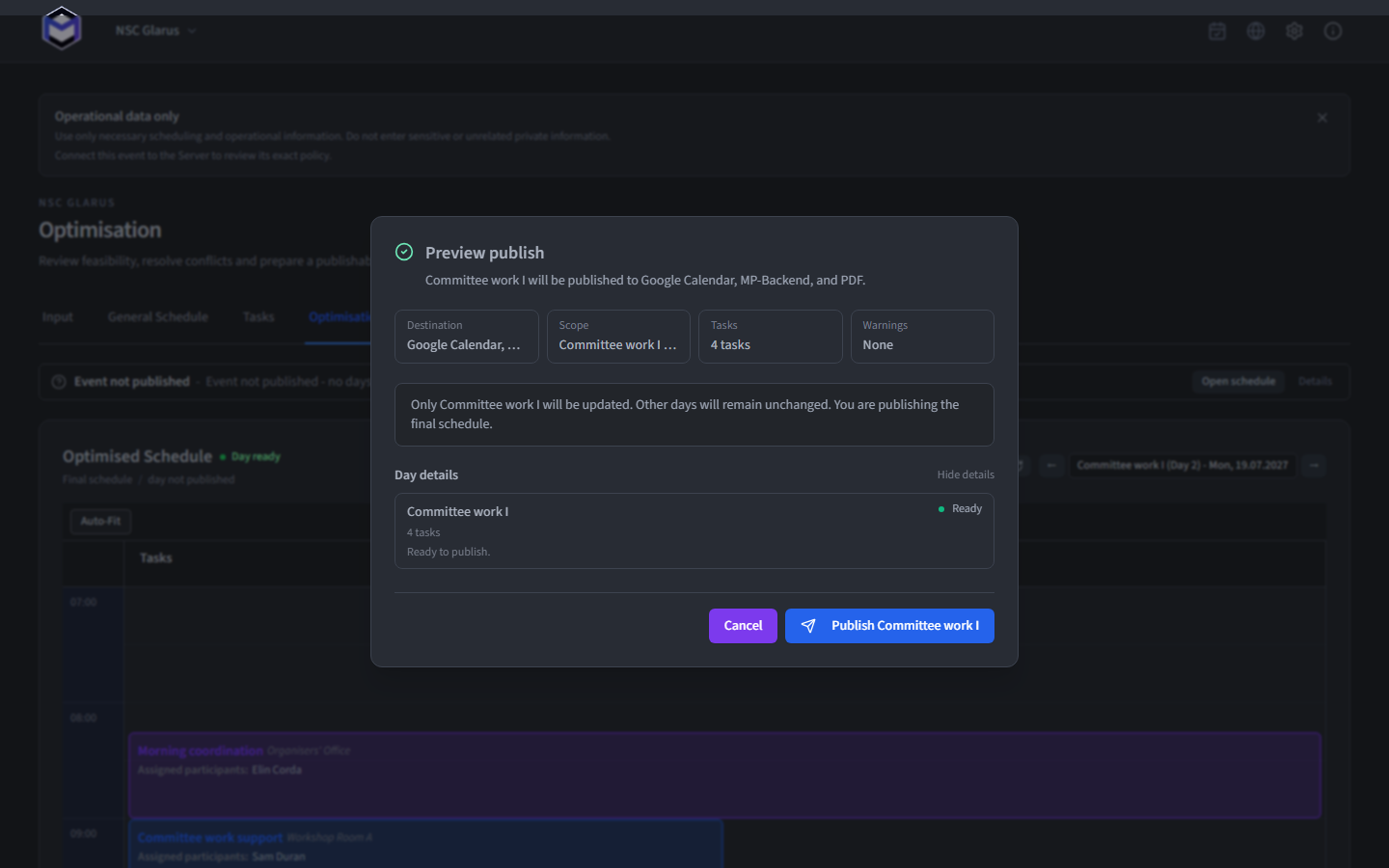Image resolution: width=1389 pixels, height=868 pixels.
Task: Click the Event not published status icon
Action: tap(59, 382)
